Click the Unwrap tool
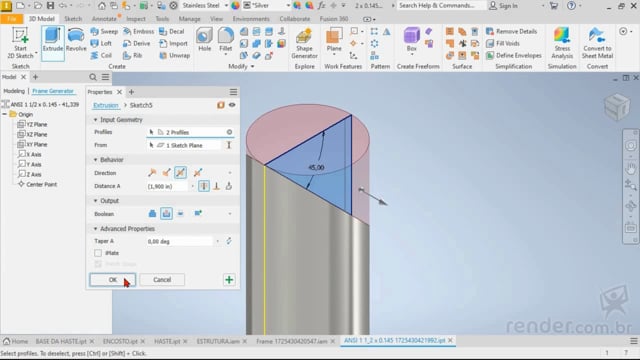Image resolution: width=640 pixels, height=360 pixels. [175, 55]
